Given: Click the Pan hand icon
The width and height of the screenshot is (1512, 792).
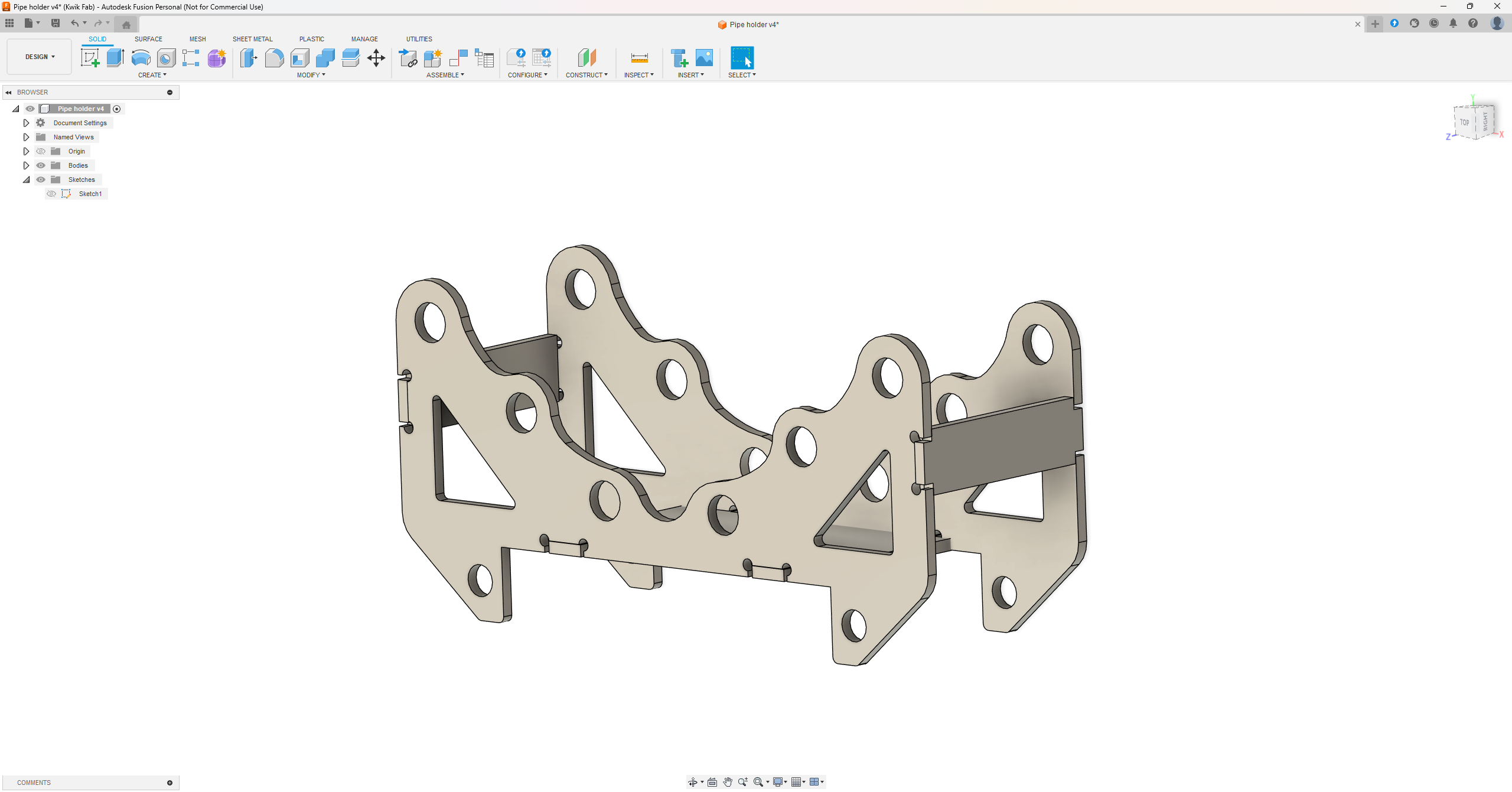Looking at the screenshot, I should pos(728,782).
